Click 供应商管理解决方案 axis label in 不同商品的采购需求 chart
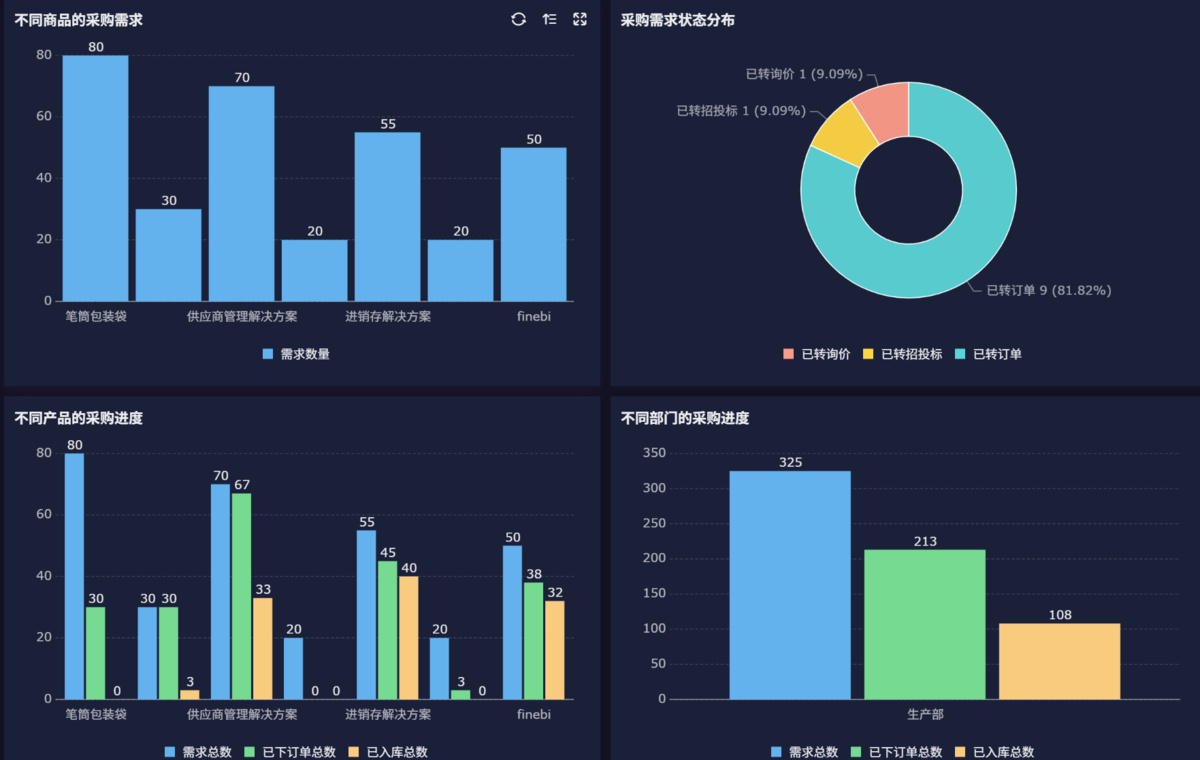Viewport: 1200px width, 760px height. [x=242, y=316]
